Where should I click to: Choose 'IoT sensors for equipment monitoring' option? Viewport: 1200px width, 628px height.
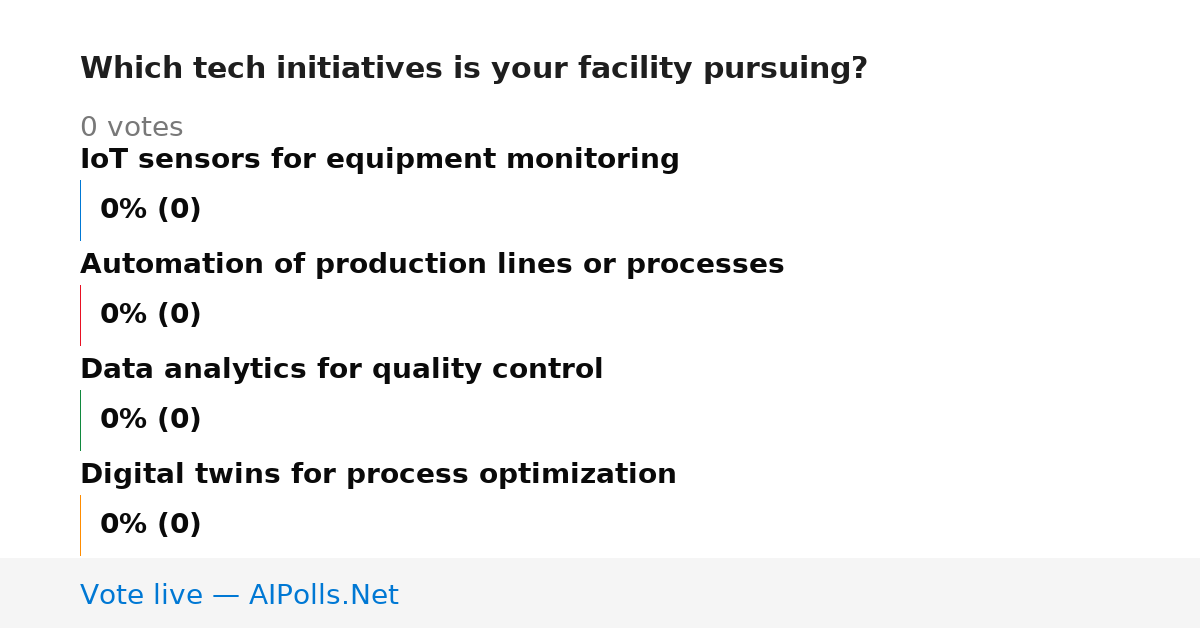coord(379,160)
